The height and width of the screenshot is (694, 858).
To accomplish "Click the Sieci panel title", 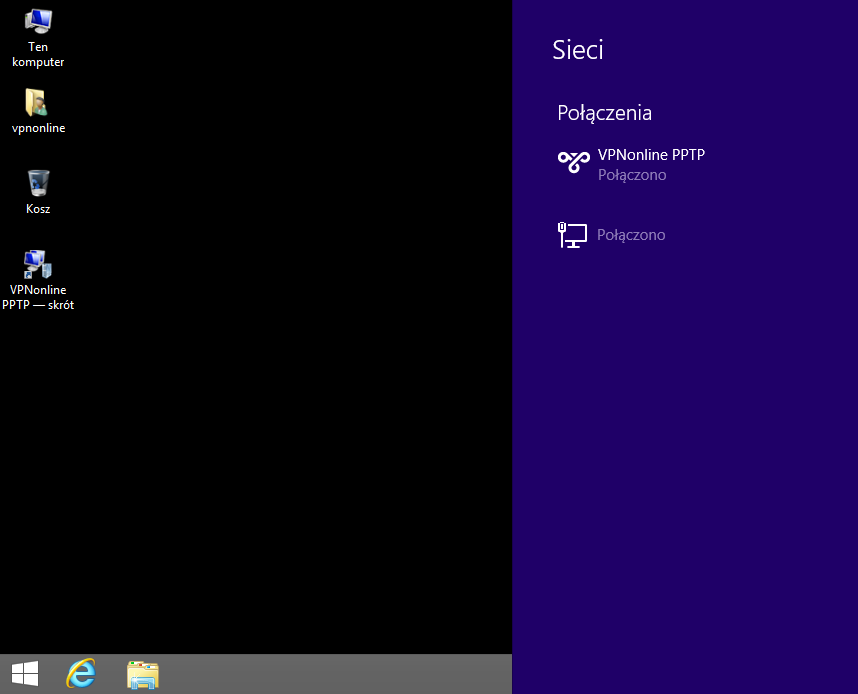I will coord(578,50).
